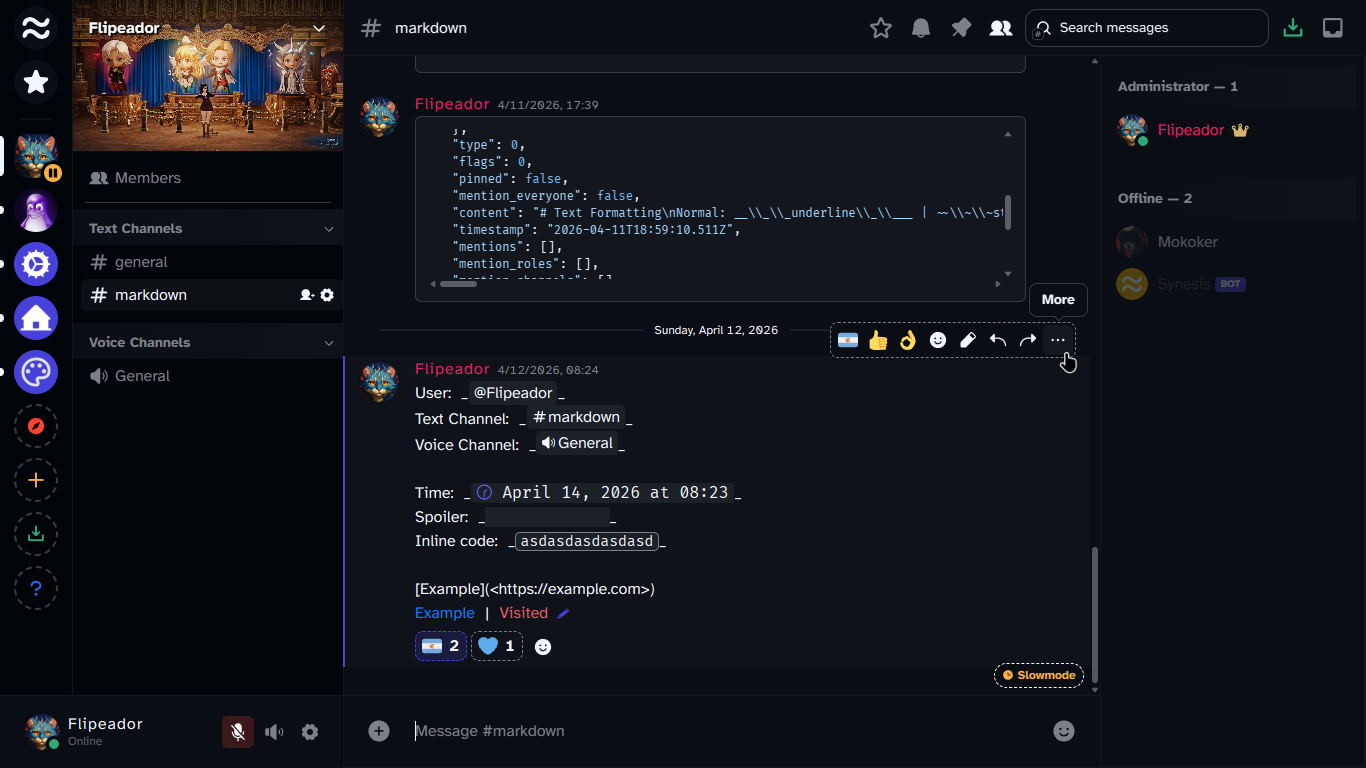Open the home wave logo icon

point(36,28)
